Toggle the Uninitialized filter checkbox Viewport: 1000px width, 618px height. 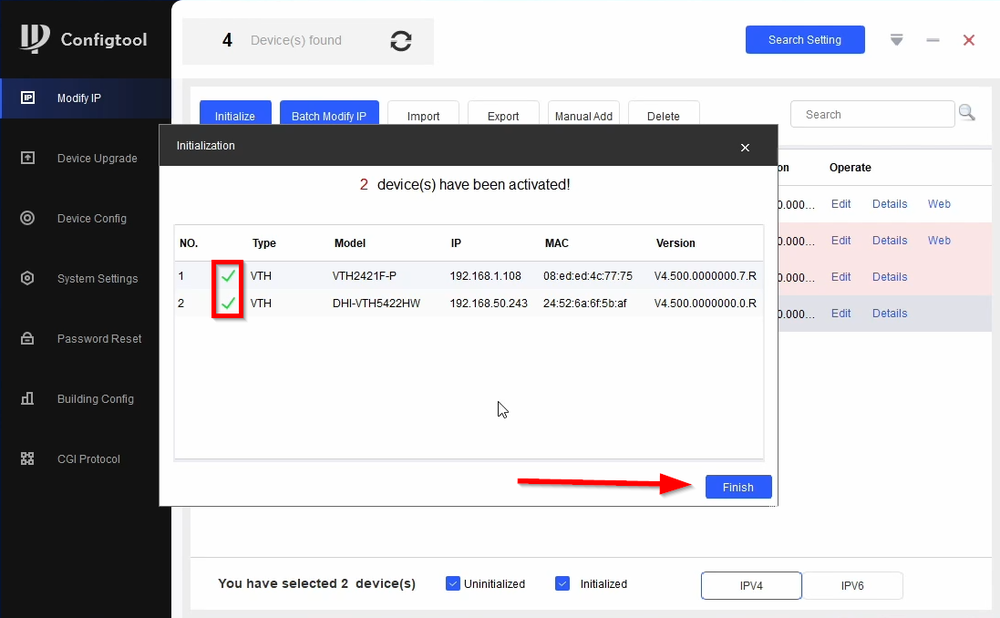pos(453,583)
